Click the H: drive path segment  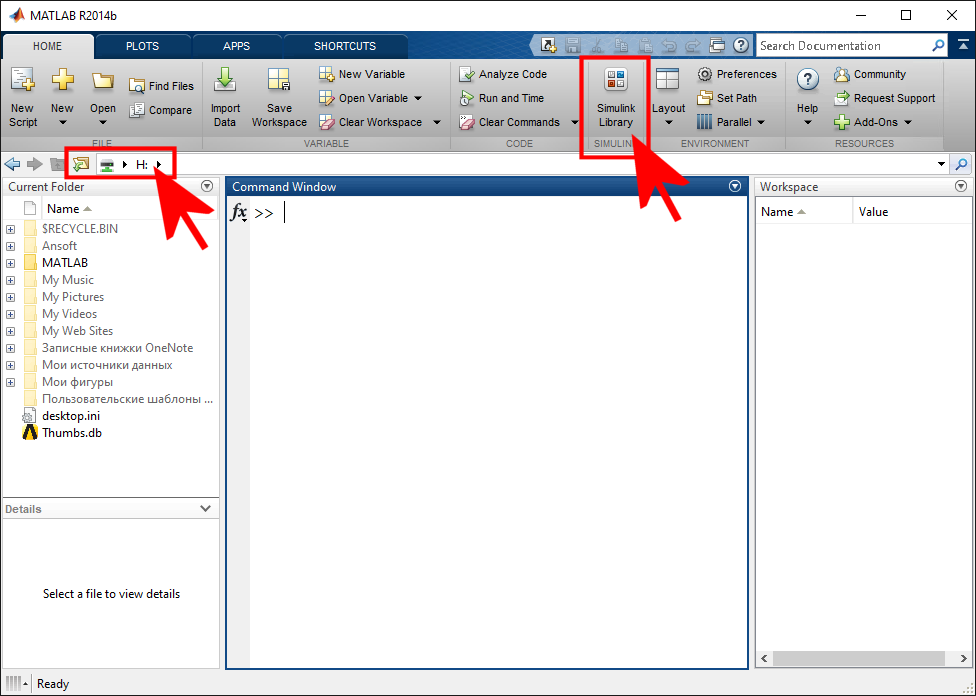click(x=142, y=165)
